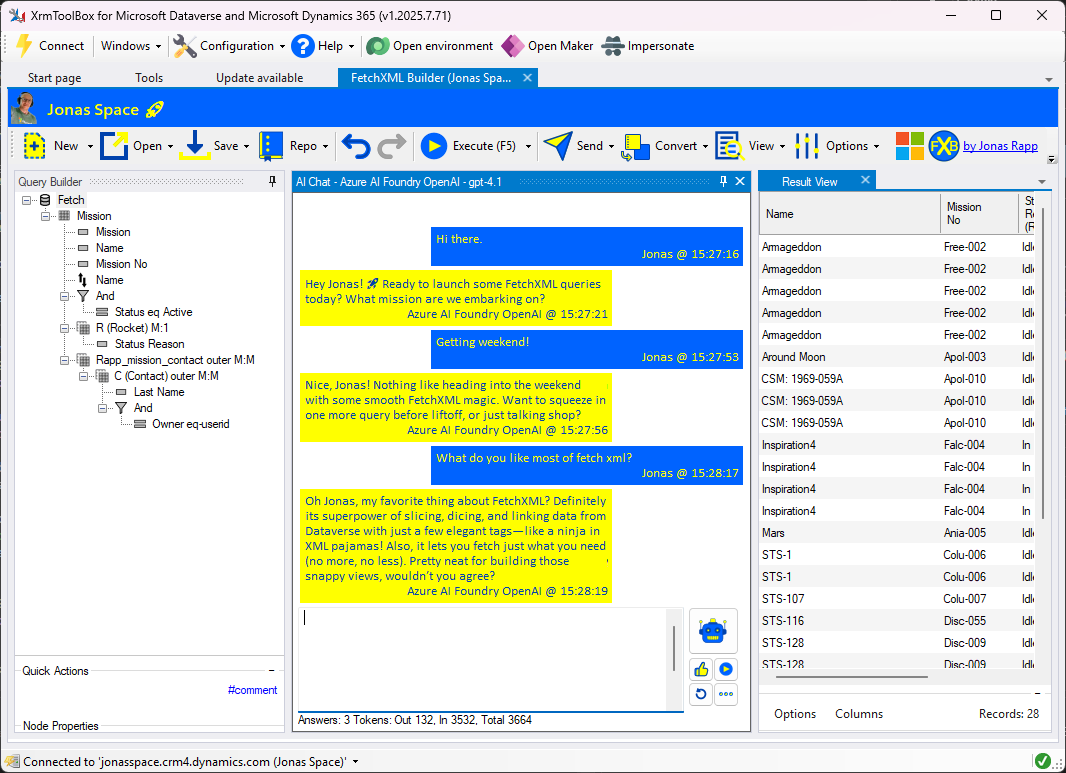Screen dimensions: 1066x773
Task: Click the #comment quick action link
Action: [x=252, y=690]
